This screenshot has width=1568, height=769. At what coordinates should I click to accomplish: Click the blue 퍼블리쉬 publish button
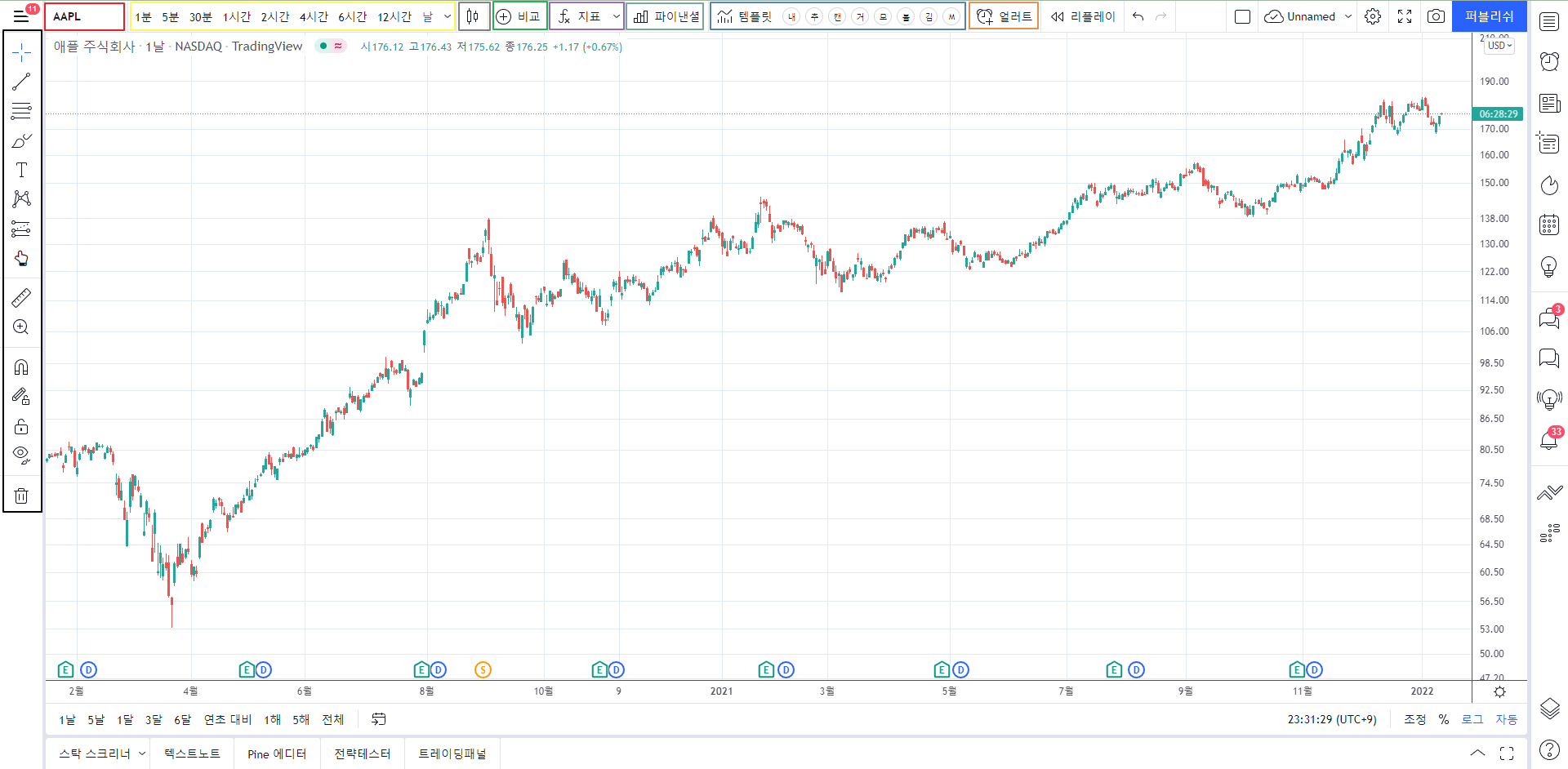(x=1490, y=16)
